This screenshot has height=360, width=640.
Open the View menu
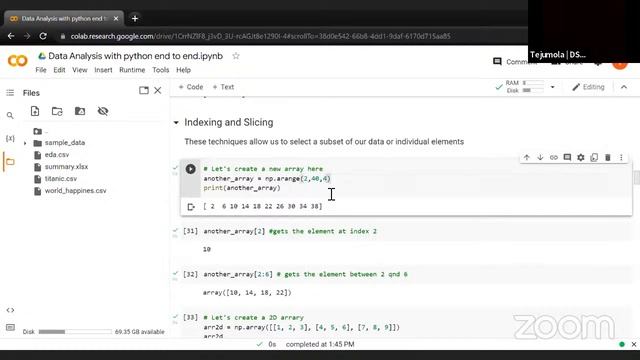point(80,70)
